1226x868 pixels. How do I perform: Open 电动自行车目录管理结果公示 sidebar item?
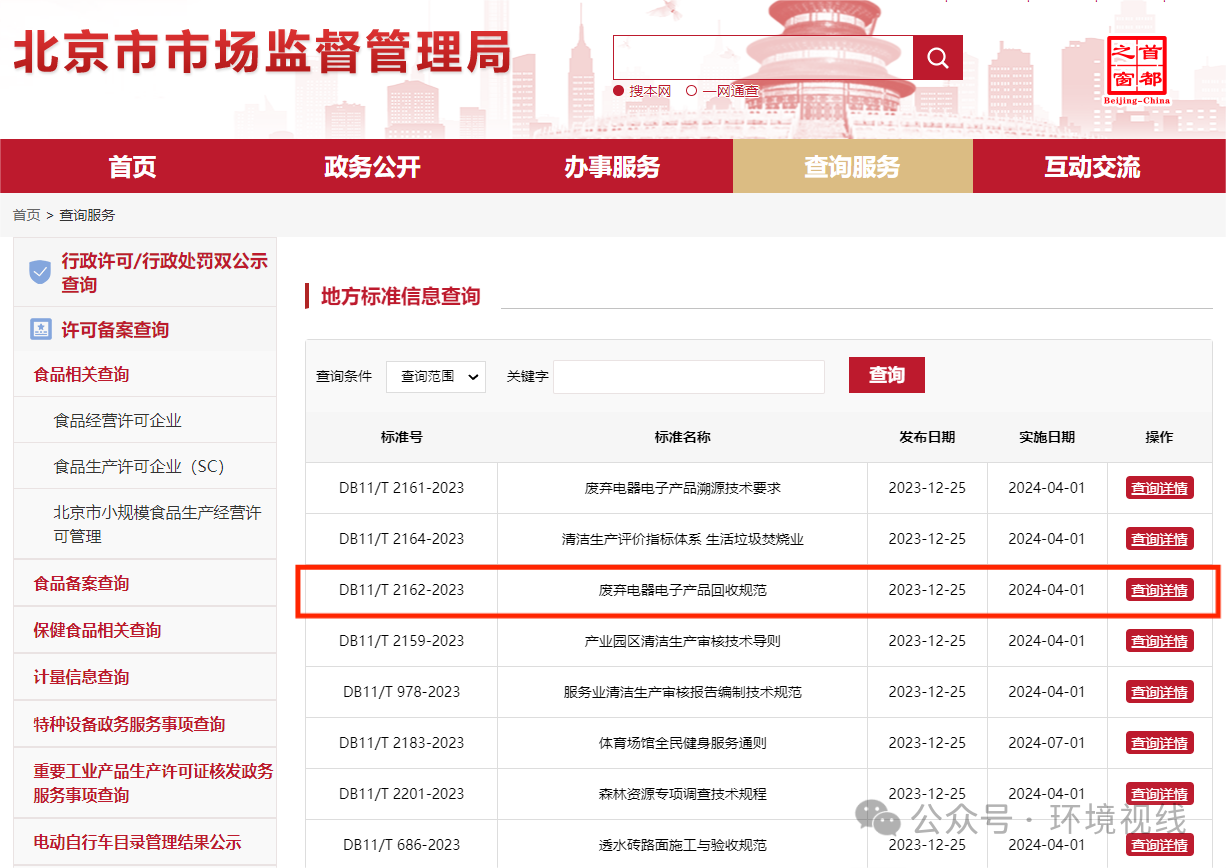click(x=137, y=842)
